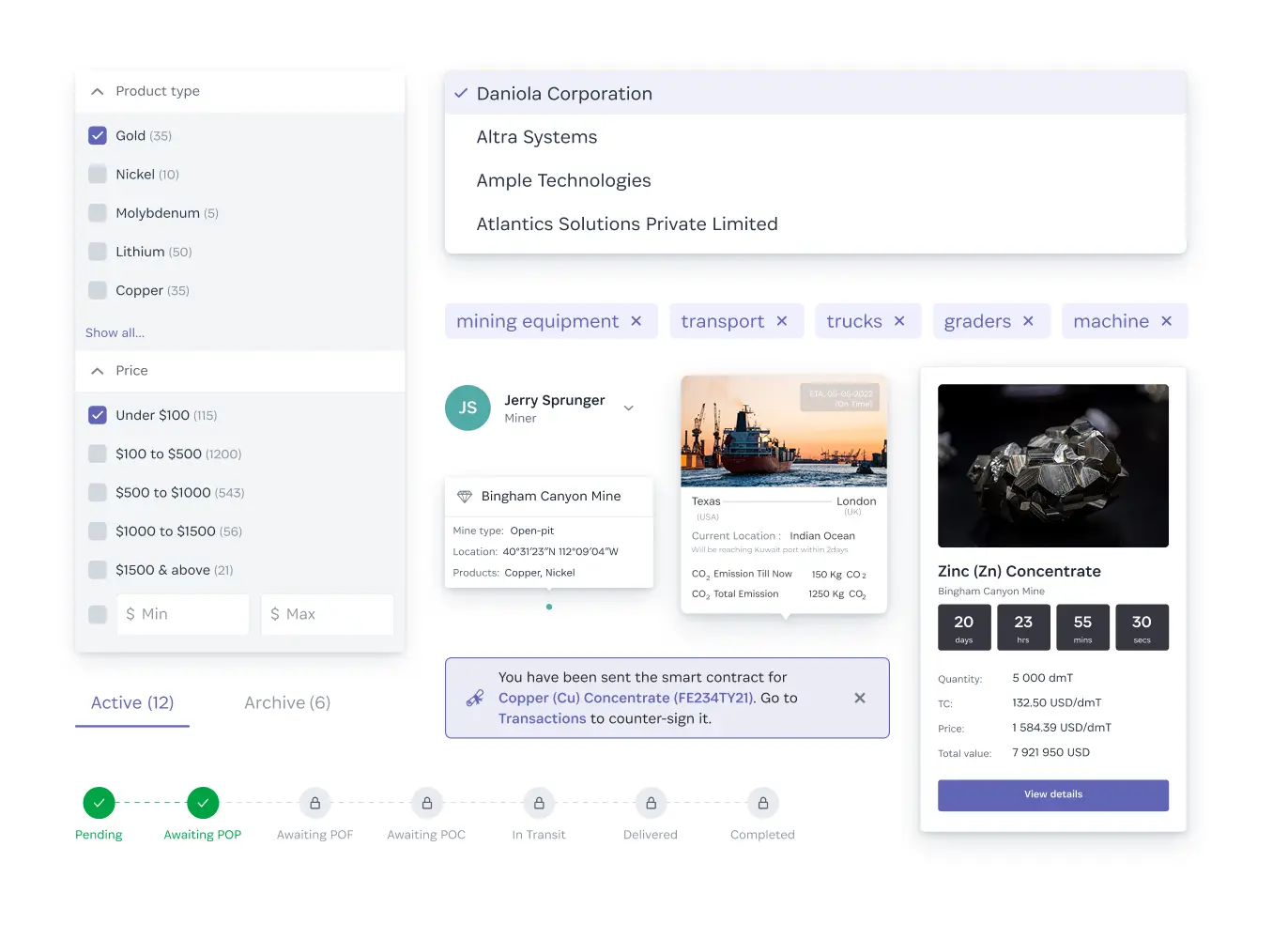The height and width of the screenshot is (939, 1288).
Task: Check the Lithium filter
Action: (x=98, y=252)
